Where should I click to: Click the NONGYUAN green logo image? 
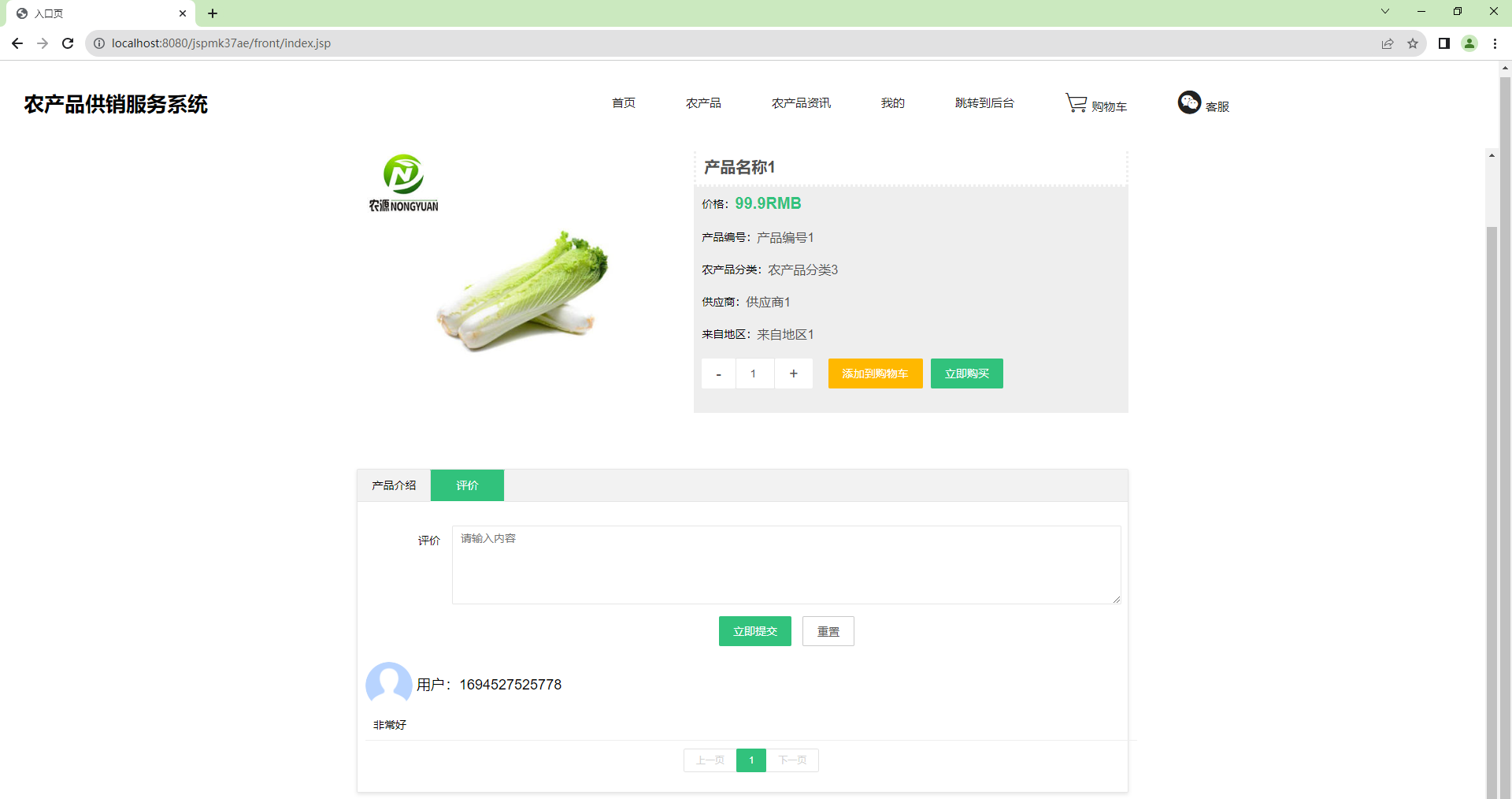point(402,182)
